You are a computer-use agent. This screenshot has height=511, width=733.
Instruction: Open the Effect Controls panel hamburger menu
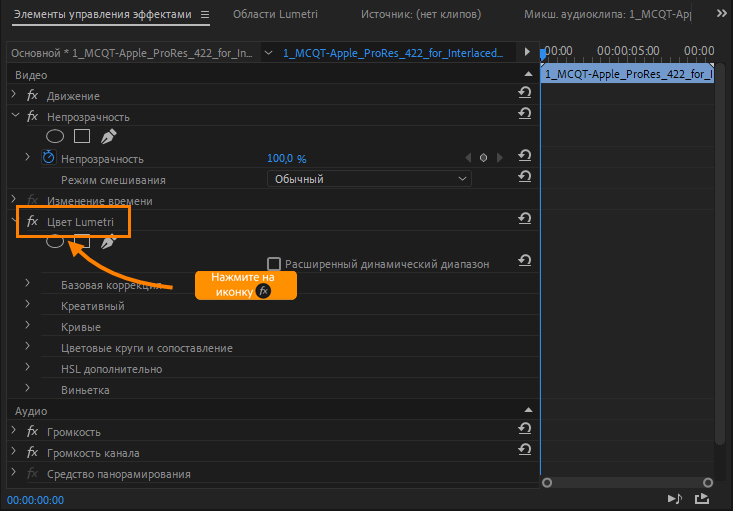(x=205, y=14)
